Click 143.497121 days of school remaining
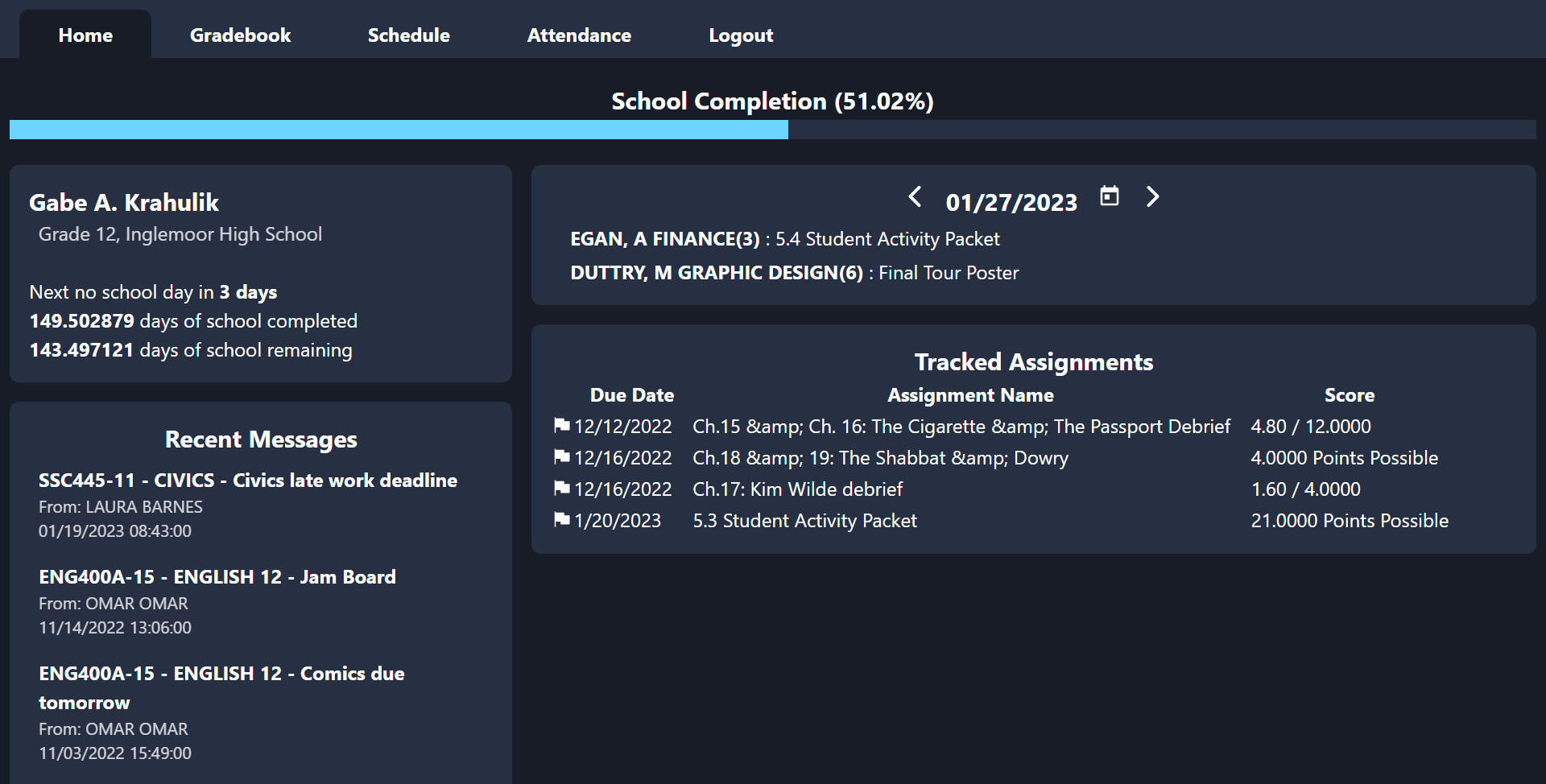 pyautogui.click(x=191, y=350)
